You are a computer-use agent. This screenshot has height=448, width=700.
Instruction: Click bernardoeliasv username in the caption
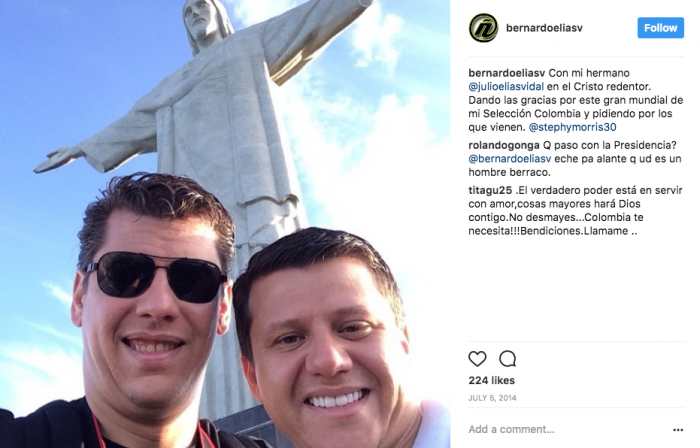(x=507, y=73)
